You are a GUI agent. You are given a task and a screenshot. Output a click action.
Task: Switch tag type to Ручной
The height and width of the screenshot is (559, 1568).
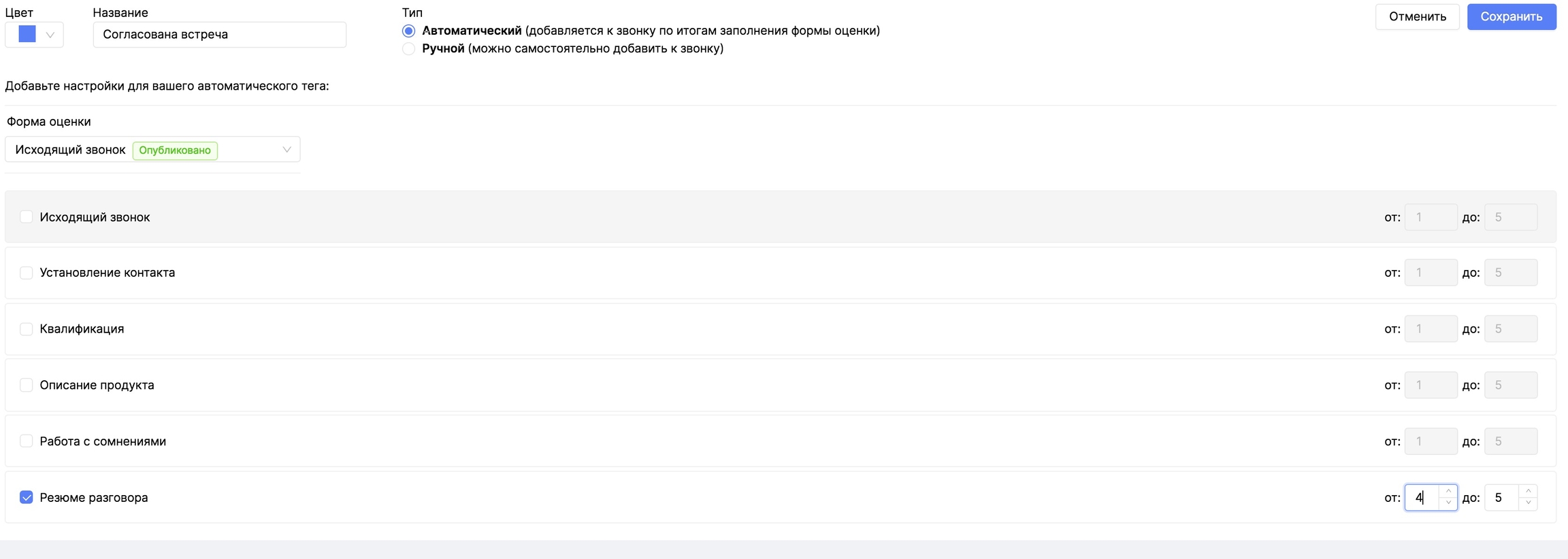pos(408,49)
